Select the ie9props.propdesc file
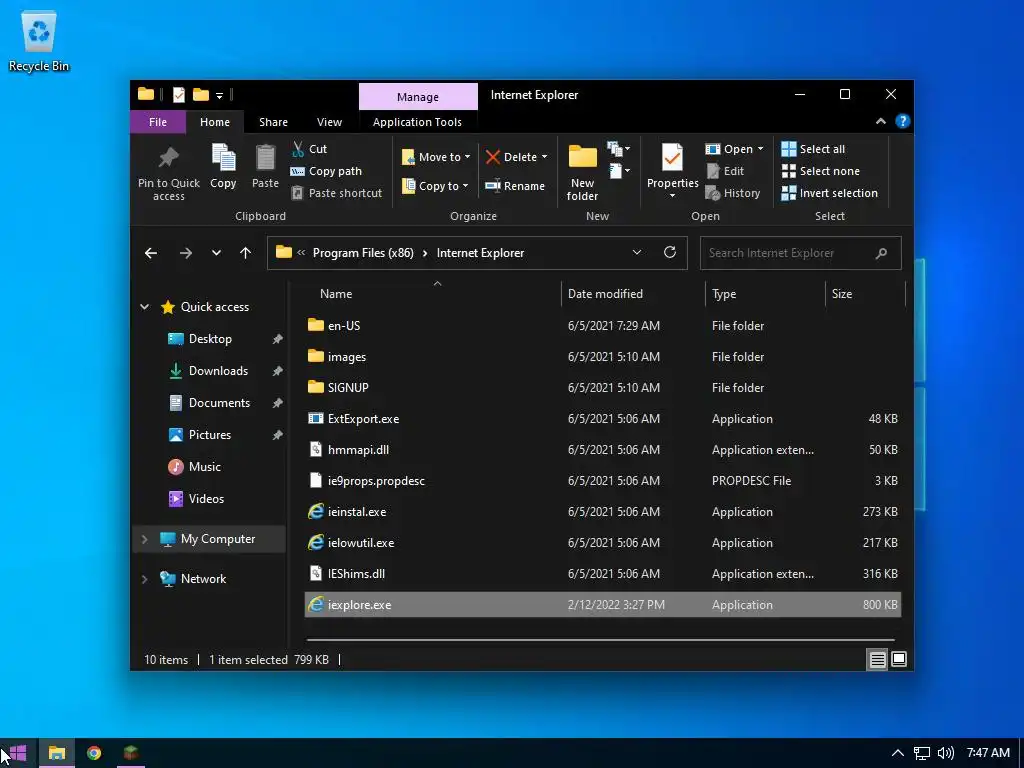This screenshot has height=768, width=1024. coord(603,481)
